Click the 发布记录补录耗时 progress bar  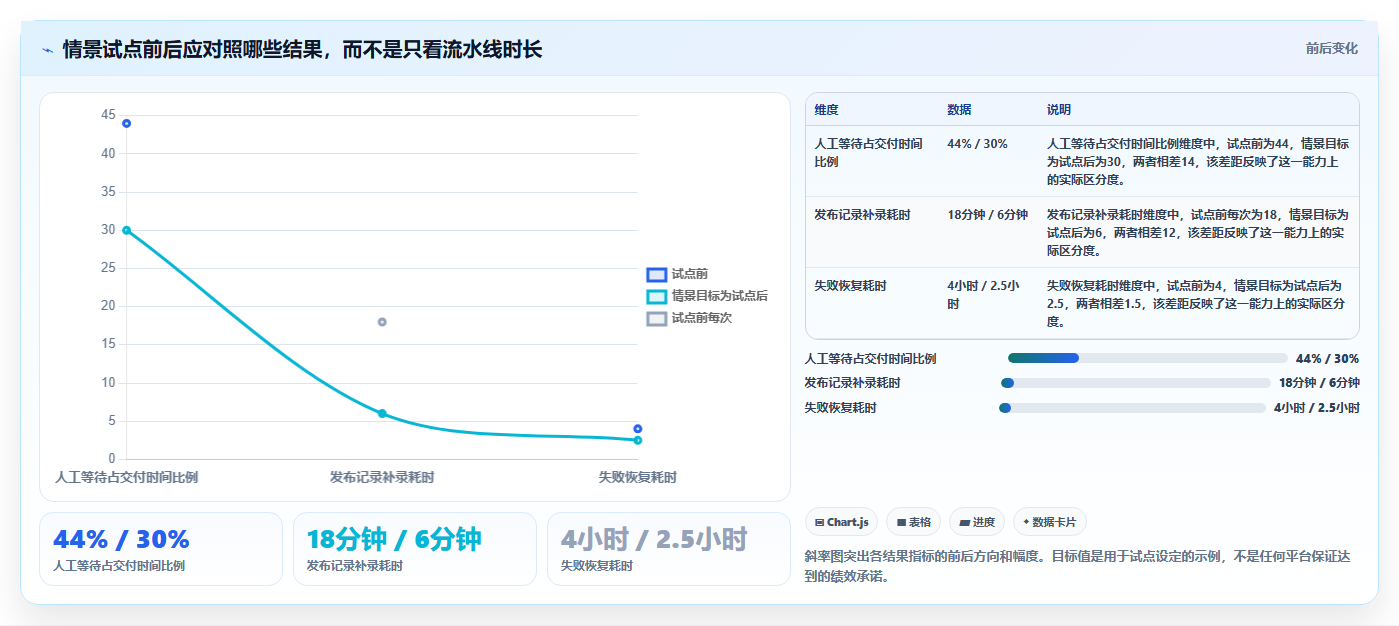[x=1135, y=383]
